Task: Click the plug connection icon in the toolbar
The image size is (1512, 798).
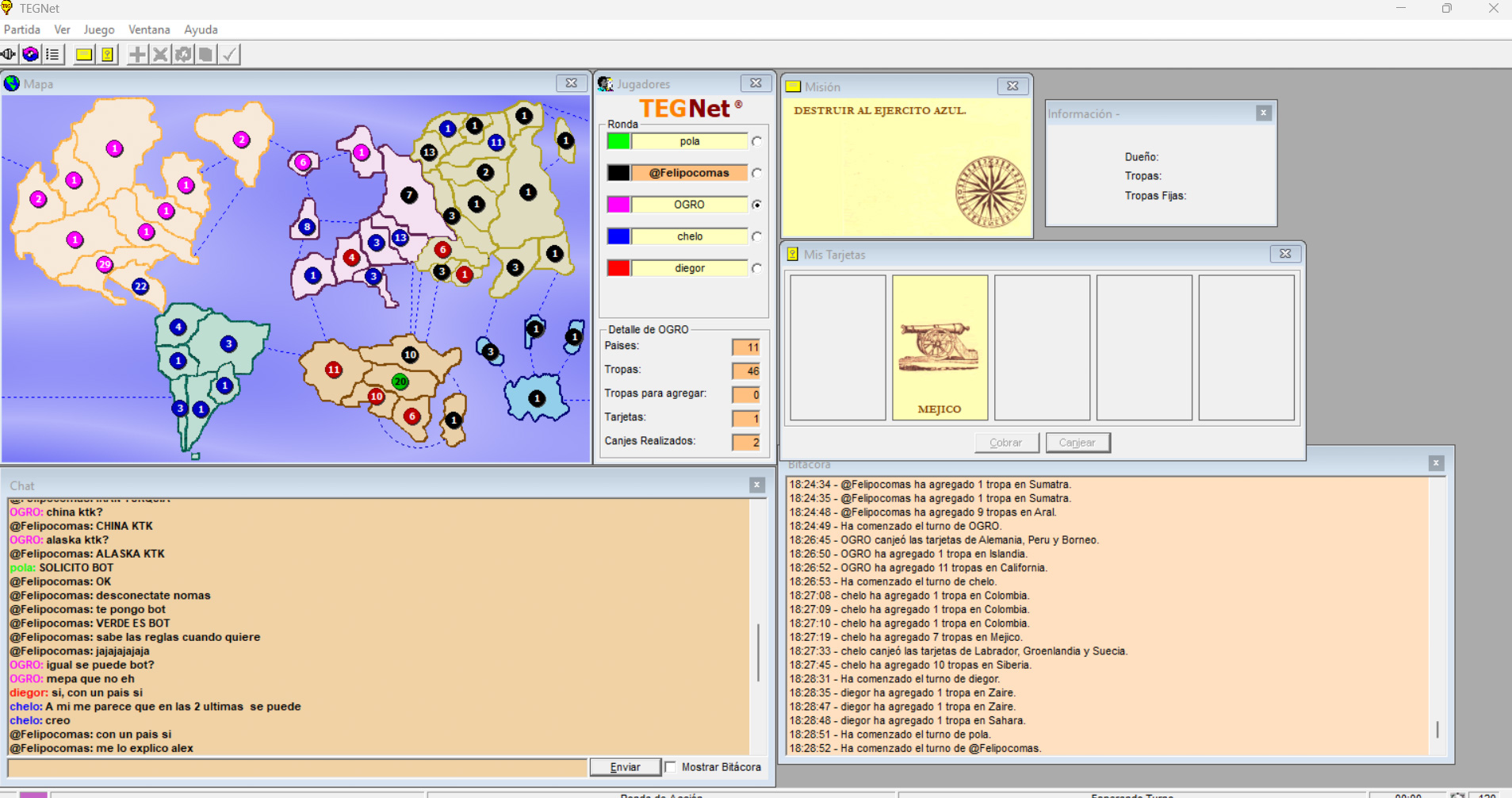Action: pyautogui.click(x=9, y=54)
